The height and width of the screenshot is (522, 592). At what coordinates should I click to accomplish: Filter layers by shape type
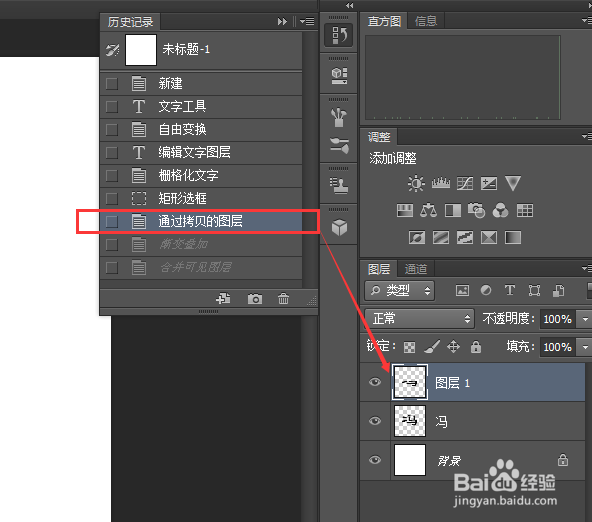click(x=534, y=290)
